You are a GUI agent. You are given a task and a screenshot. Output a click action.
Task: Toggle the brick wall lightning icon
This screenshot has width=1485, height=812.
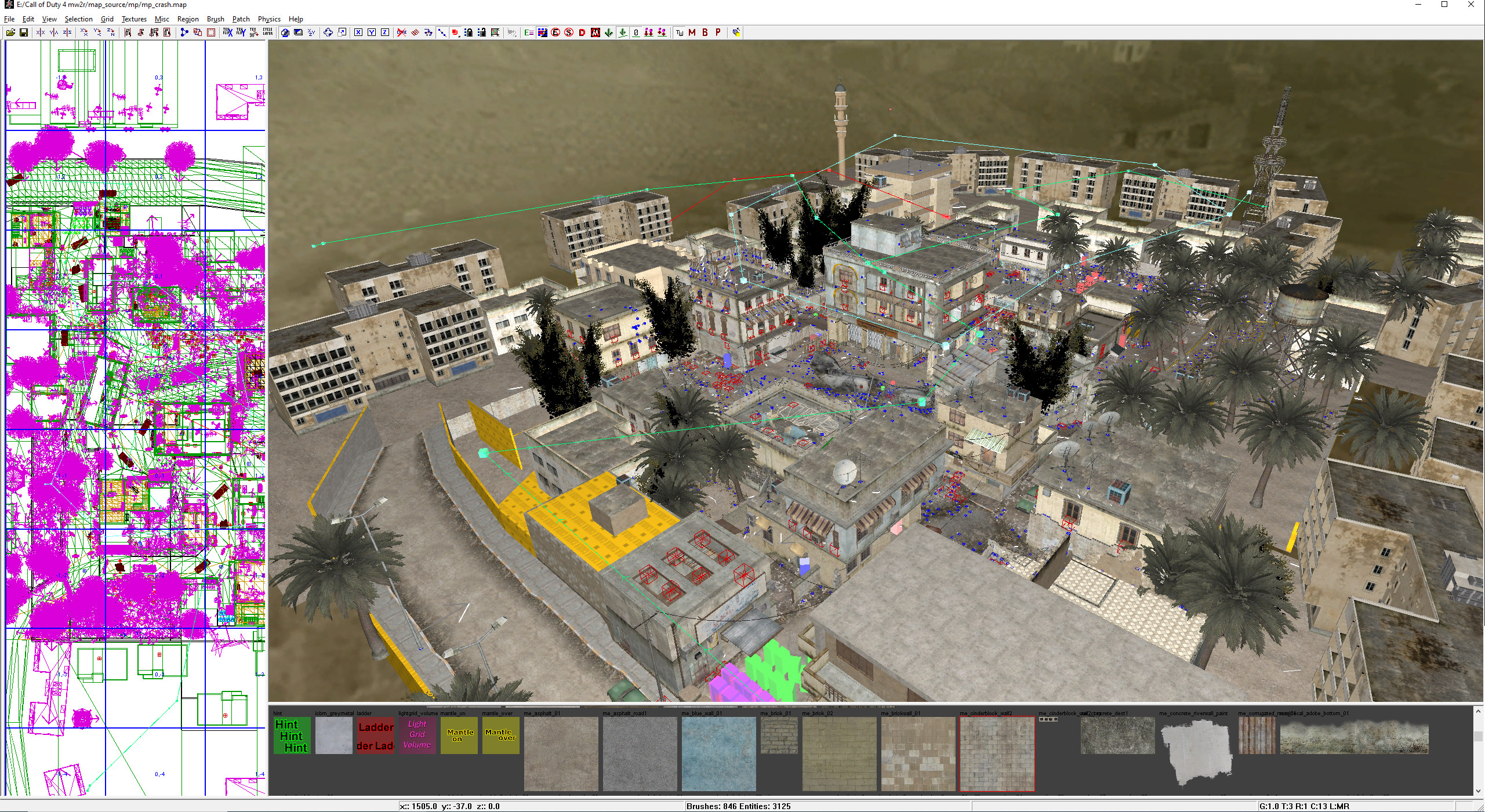coord(542,32)
